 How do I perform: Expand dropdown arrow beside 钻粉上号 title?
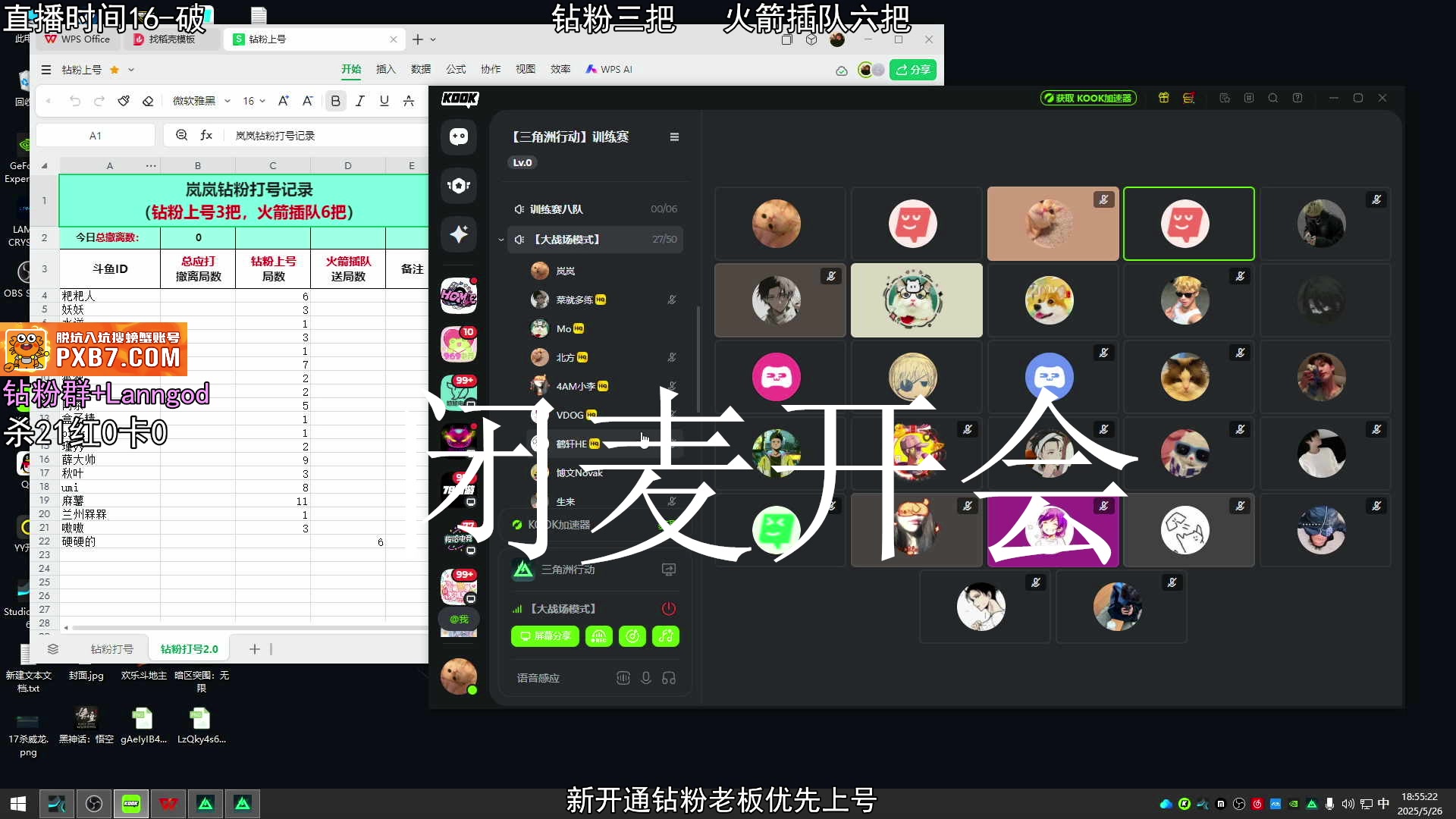tap(130, 70)
